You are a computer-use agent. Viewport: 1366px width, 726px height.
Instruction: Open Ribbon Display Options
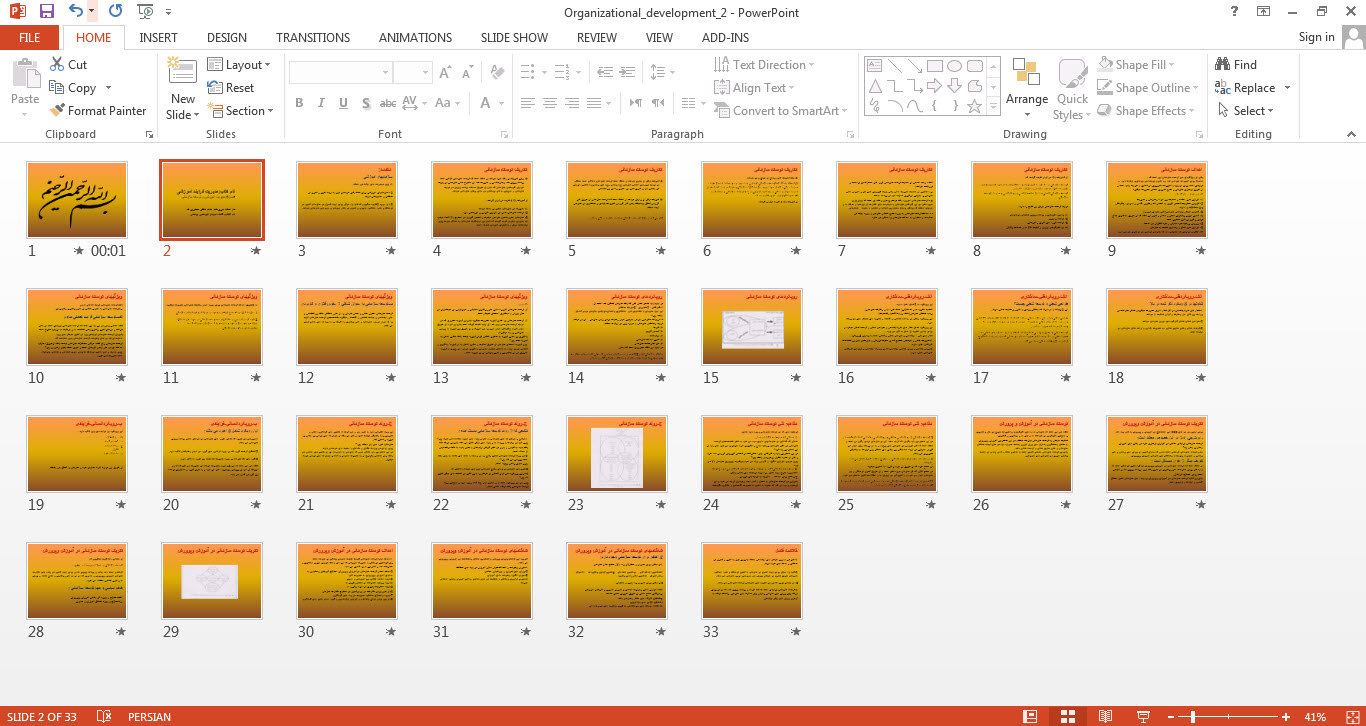pos(1264,11)
